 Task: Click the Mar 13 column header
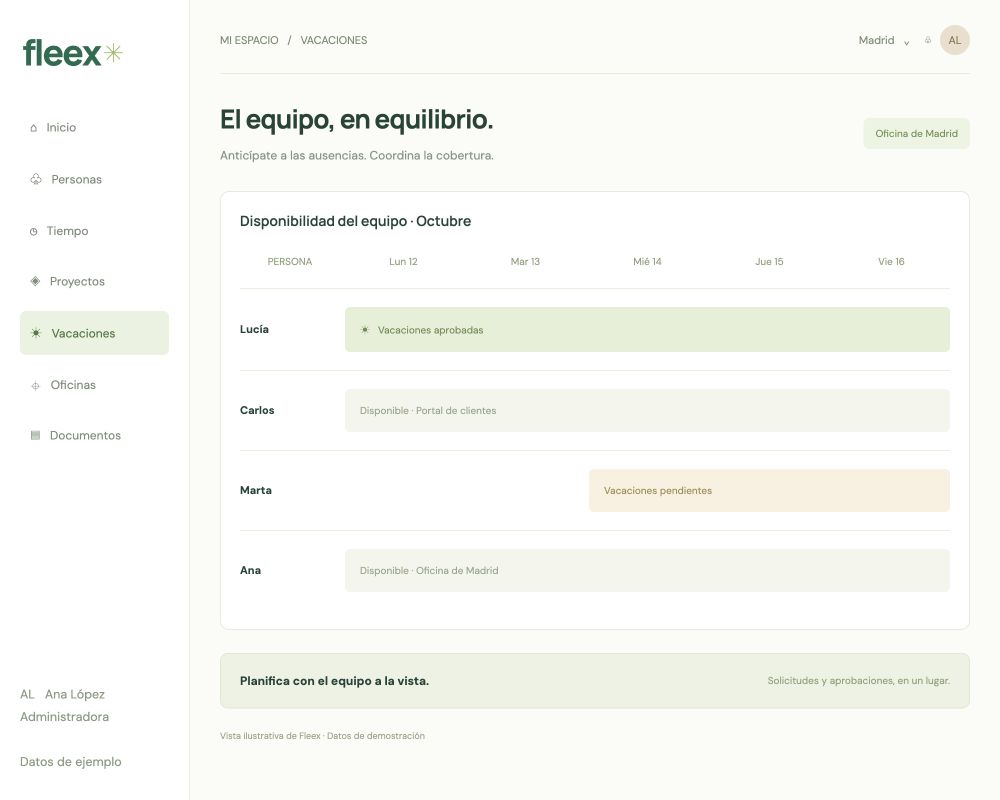point(525,262)
